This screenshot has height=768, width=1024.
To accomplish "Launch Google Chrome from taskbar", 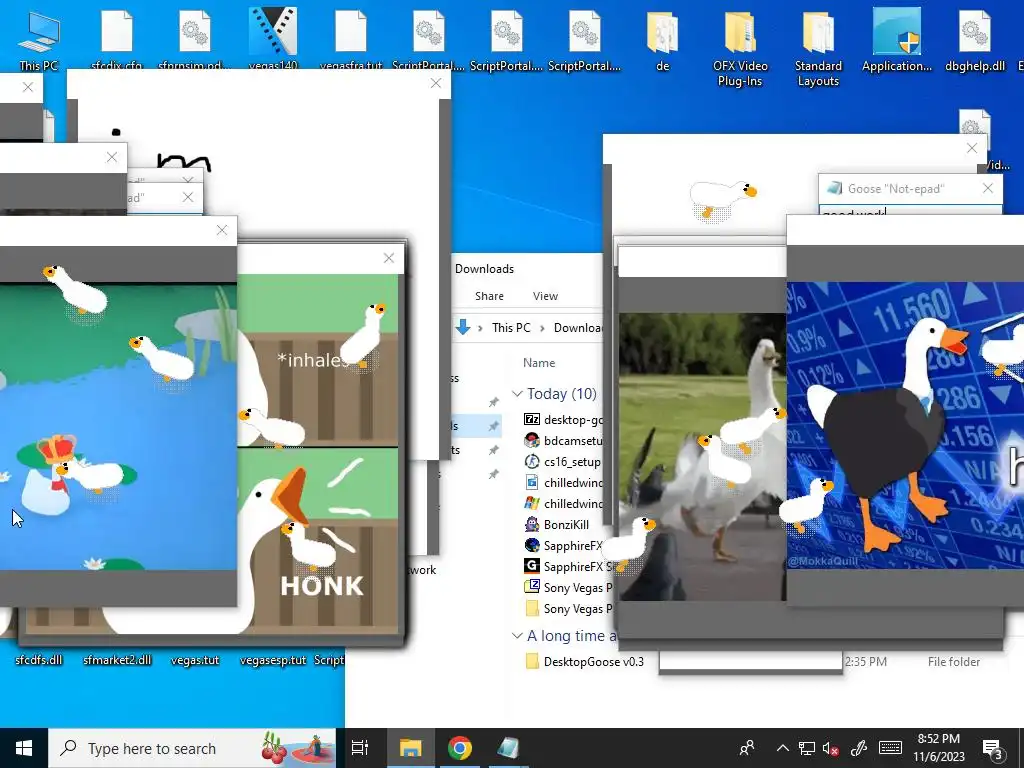I will pyautogui.click(x=460, y=748).
